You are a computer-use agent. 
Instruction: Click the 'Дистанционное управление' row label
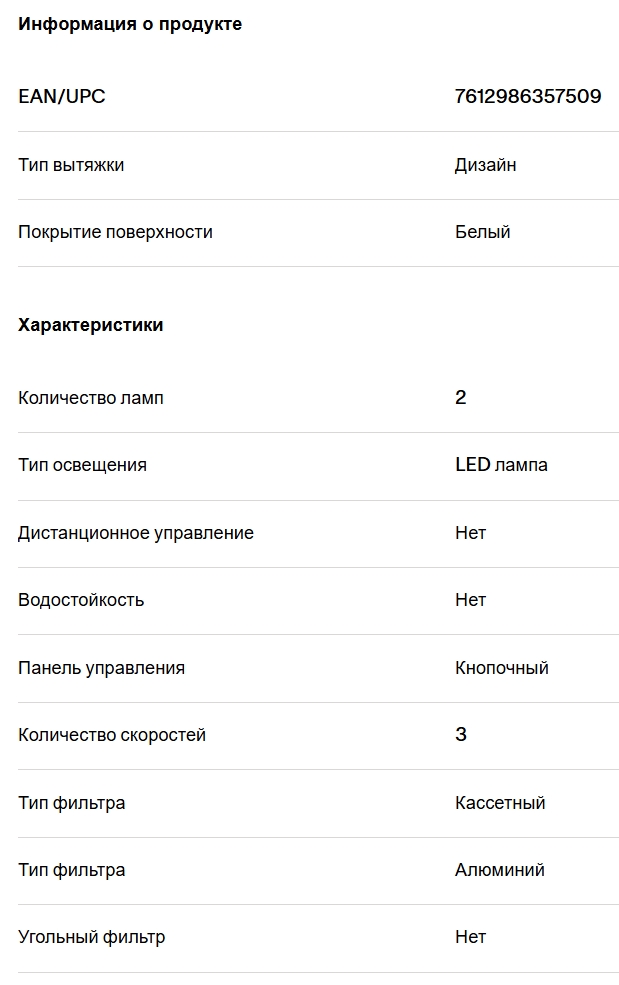[x=136, y=533]
